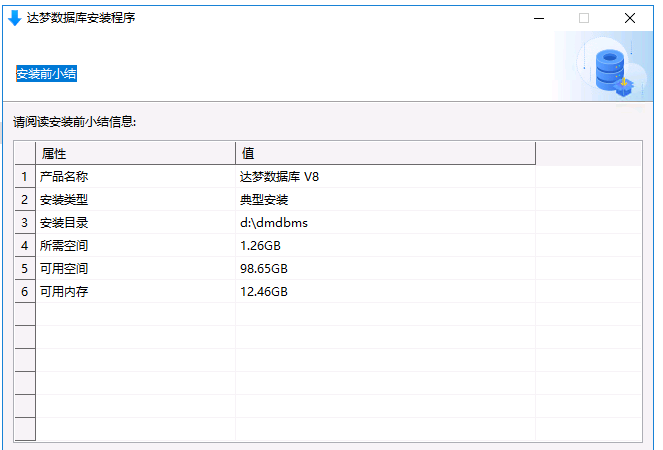This screenshot has width=663, height=450.
Task: Click the 所需空间 cell
Action: [135, 245]
